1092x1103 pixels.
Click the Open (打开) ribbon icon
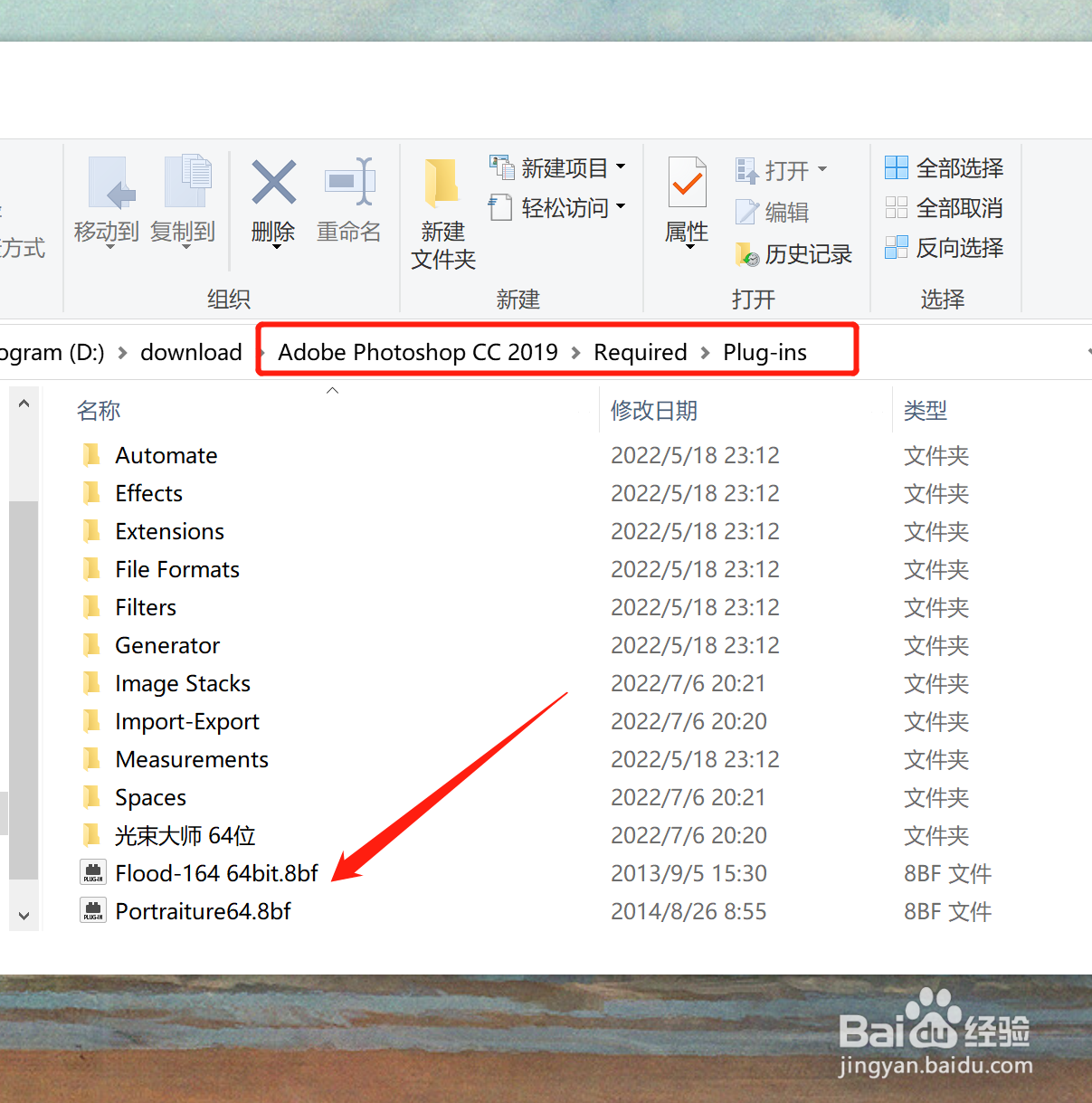(x=746, y=170)
